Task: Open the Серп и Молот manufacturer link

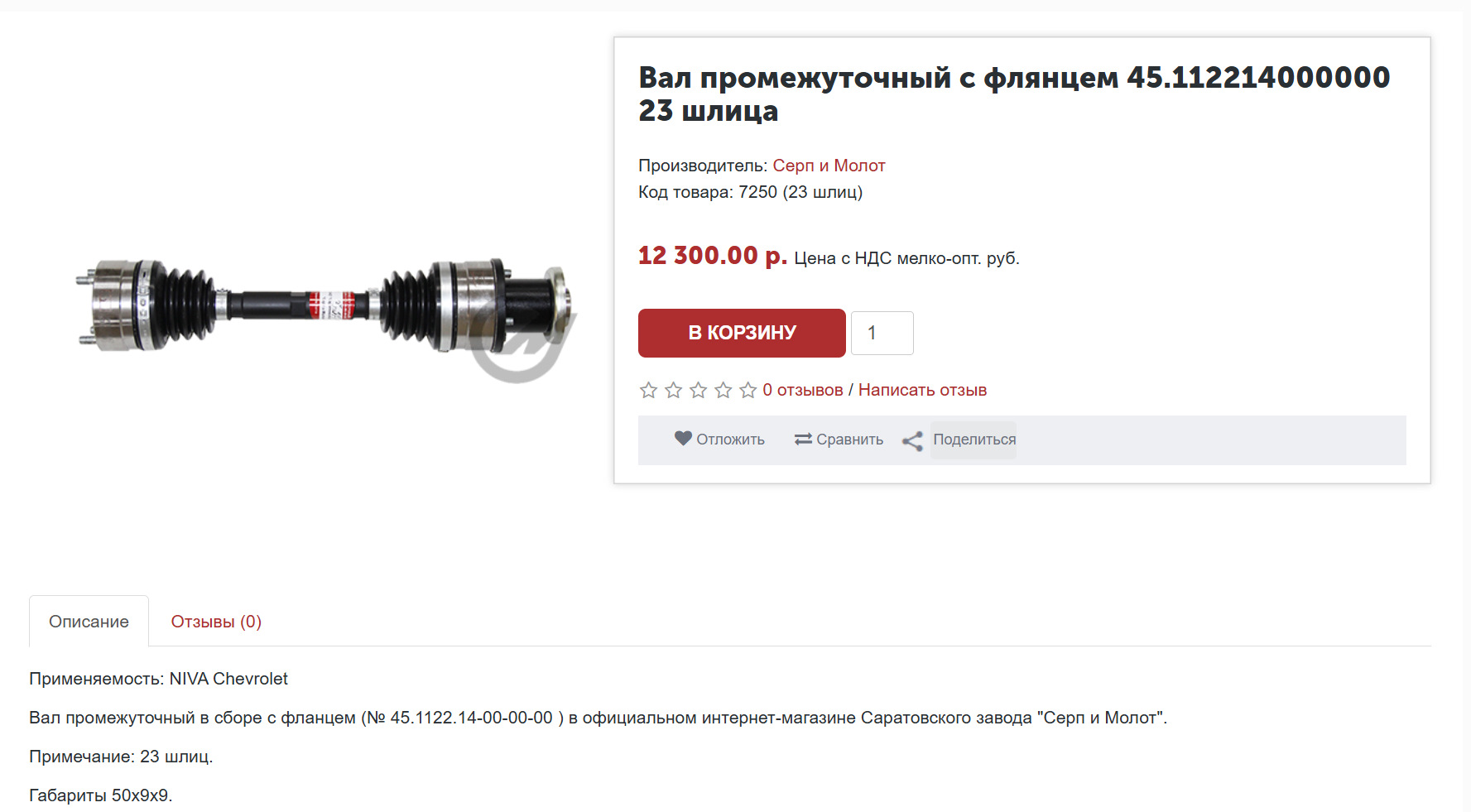Action: click(x=829, y=166)
